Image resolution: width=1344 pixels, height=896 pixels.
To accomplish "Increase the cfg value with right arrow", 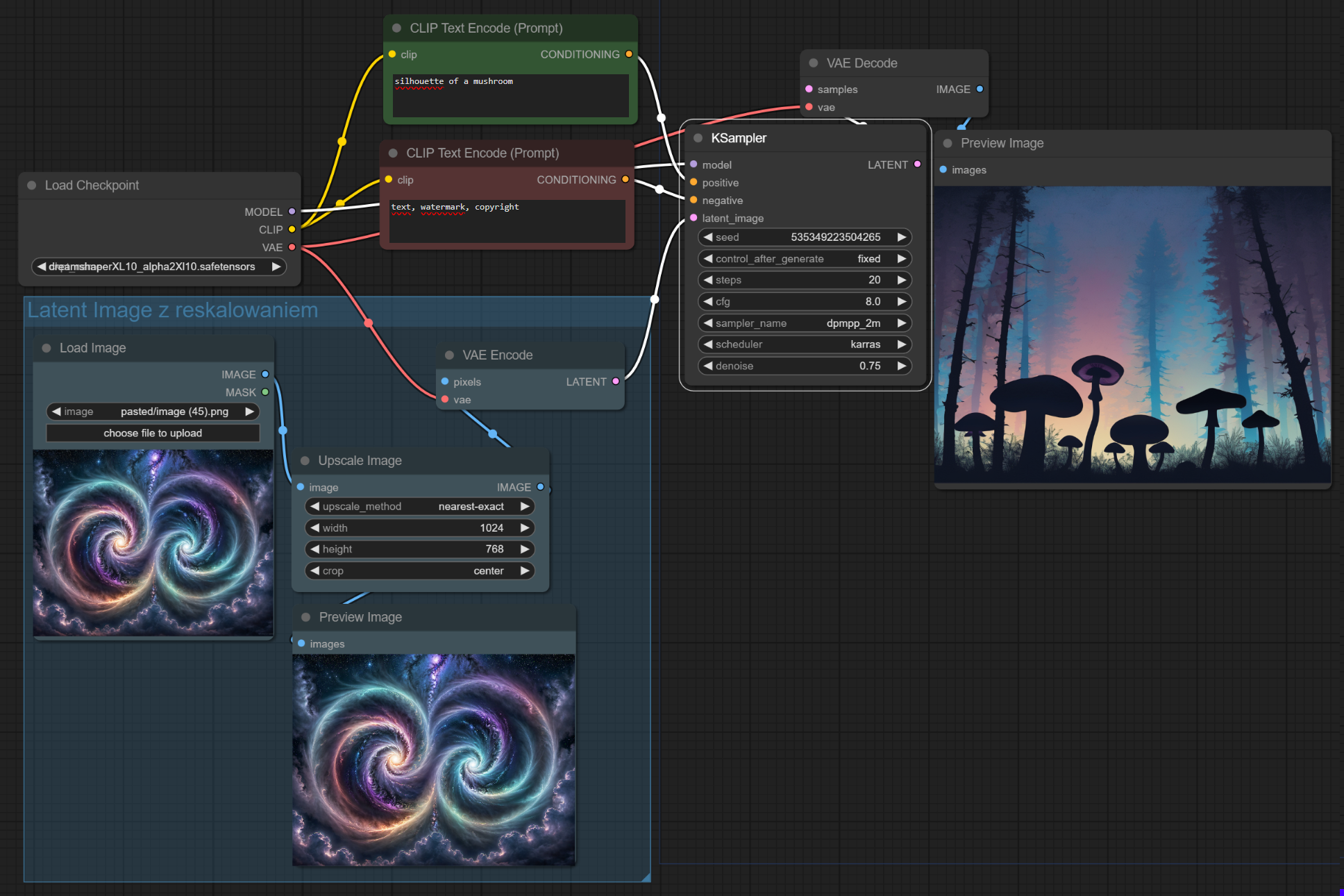I will (x=901, y=302).
